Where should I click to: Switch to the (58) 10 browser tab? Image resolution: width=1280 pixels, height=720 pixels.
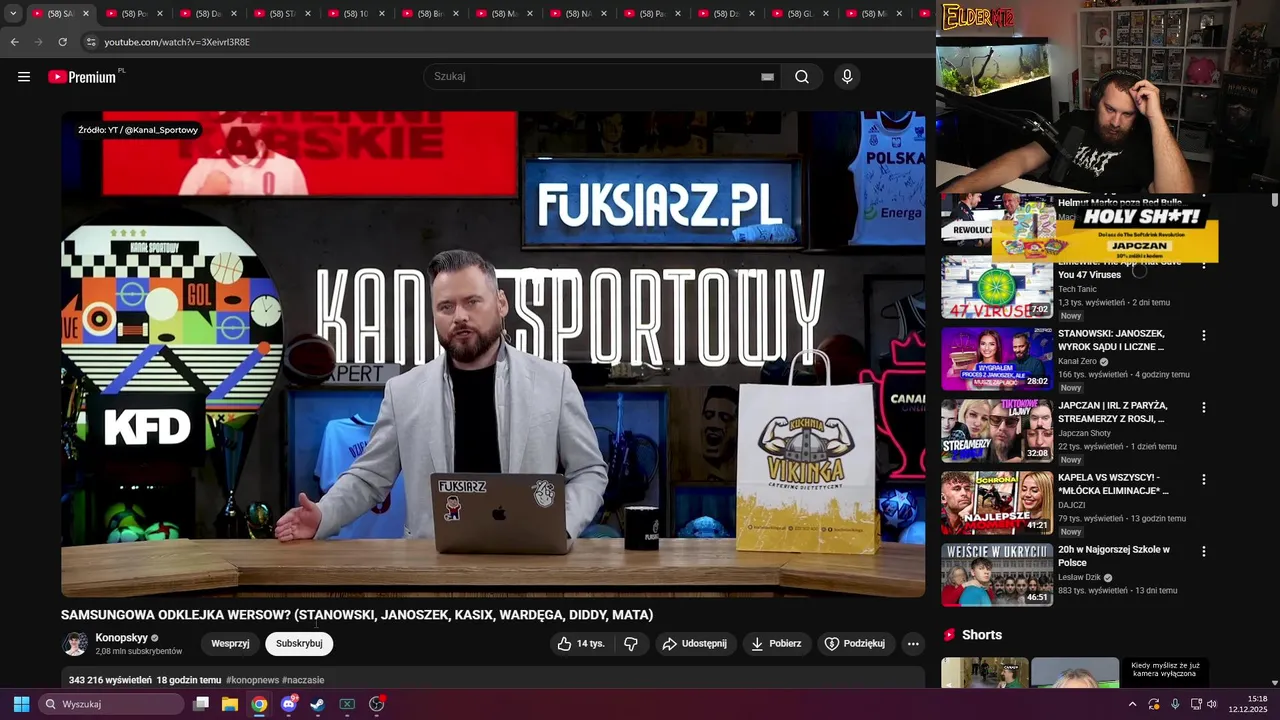(x=356, y=14)
